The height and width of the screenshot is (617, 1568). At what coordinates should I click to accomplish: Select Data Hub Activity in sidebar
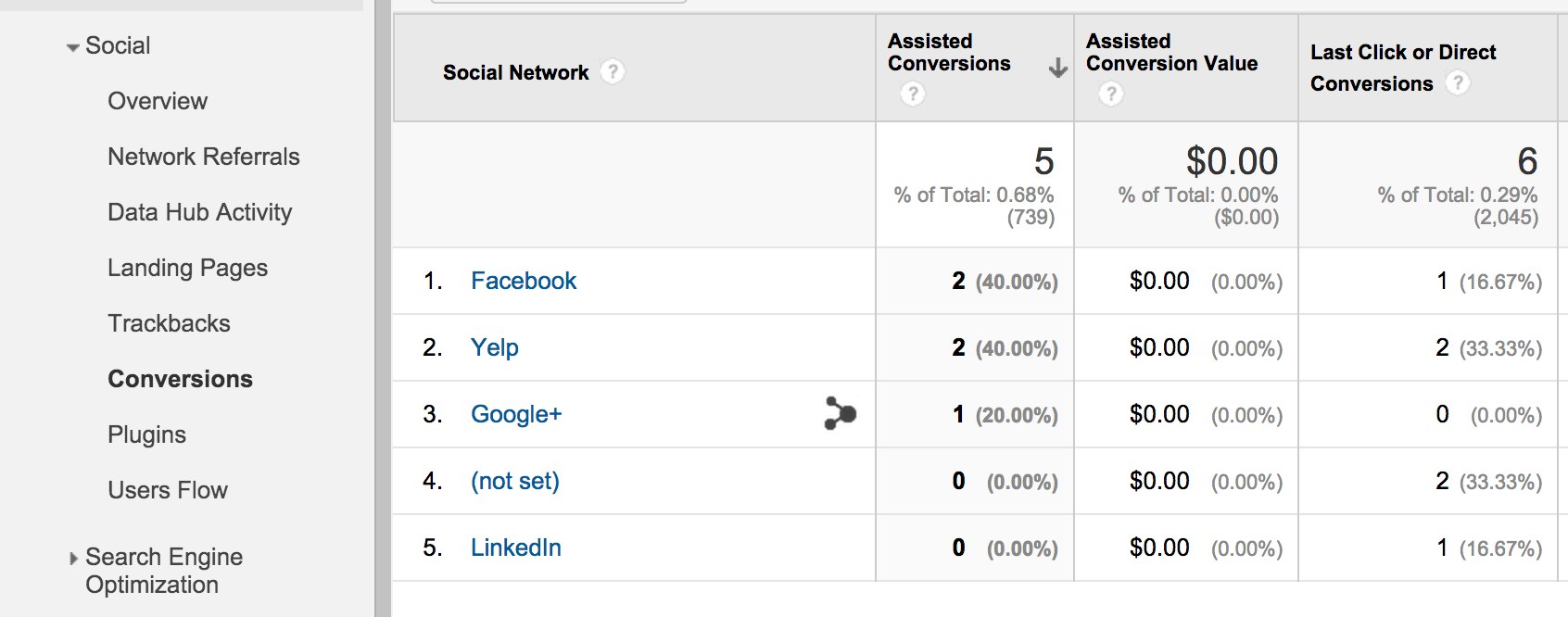[199, 212]
